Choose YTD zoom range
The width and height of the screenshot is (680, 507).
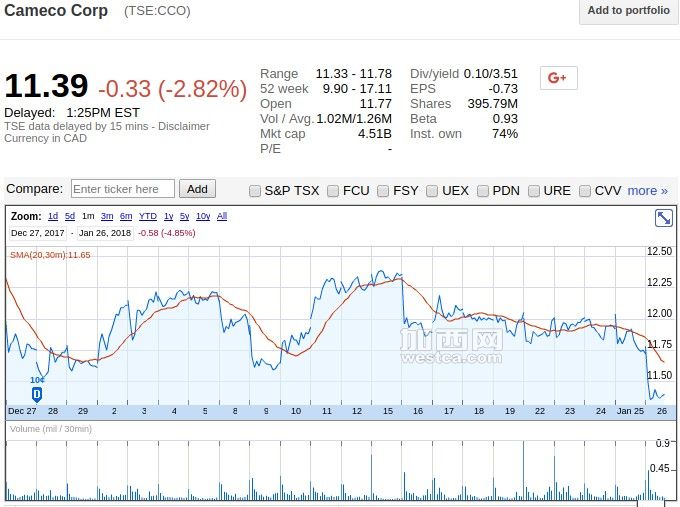[147, 216]
